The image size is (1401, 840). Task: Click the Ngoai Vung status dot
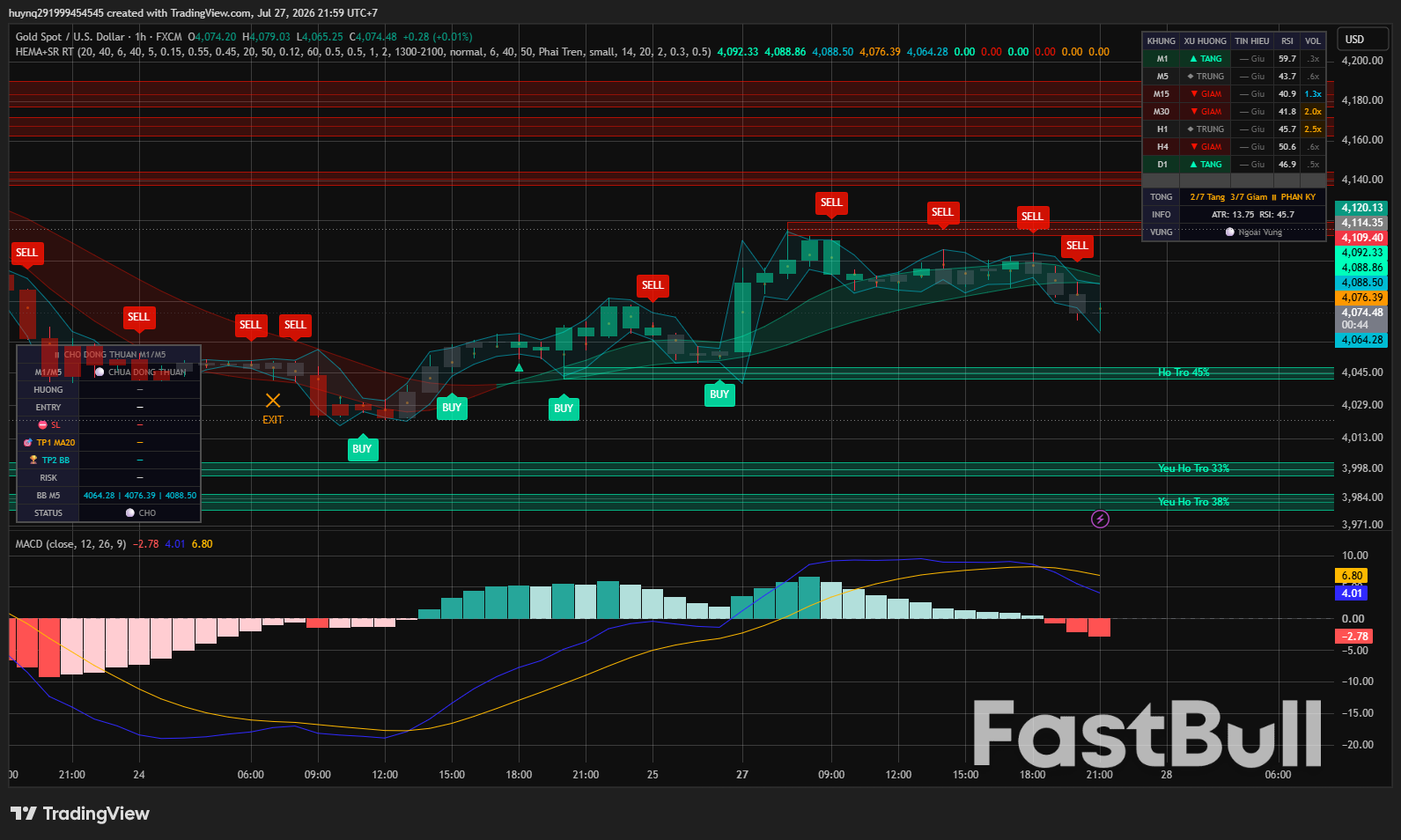click(x=1230, y=232)
